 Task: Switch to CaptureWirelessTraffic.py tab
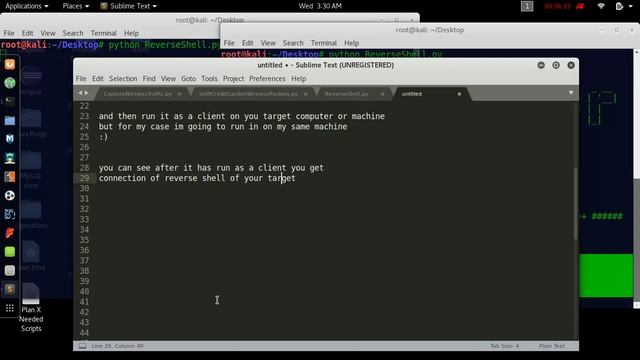138,94
